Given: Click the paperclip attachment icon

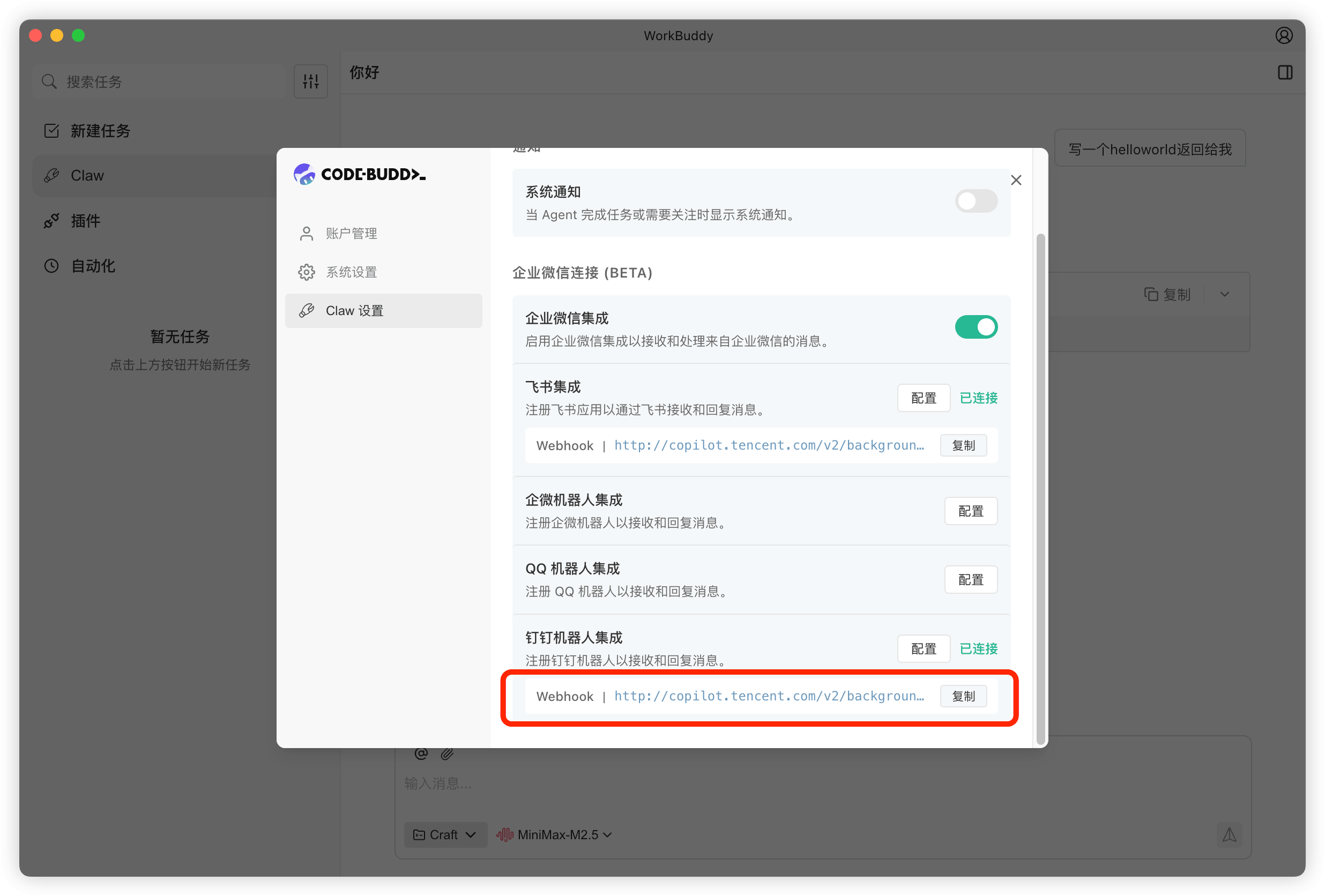Looking at the screenshot, I should 447,753.
